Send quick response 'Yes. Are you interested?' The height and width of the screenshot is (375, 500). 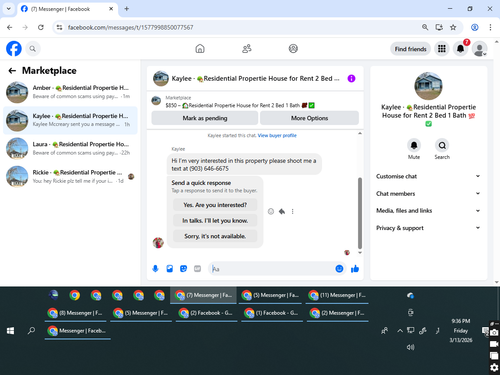click(215, 205)
